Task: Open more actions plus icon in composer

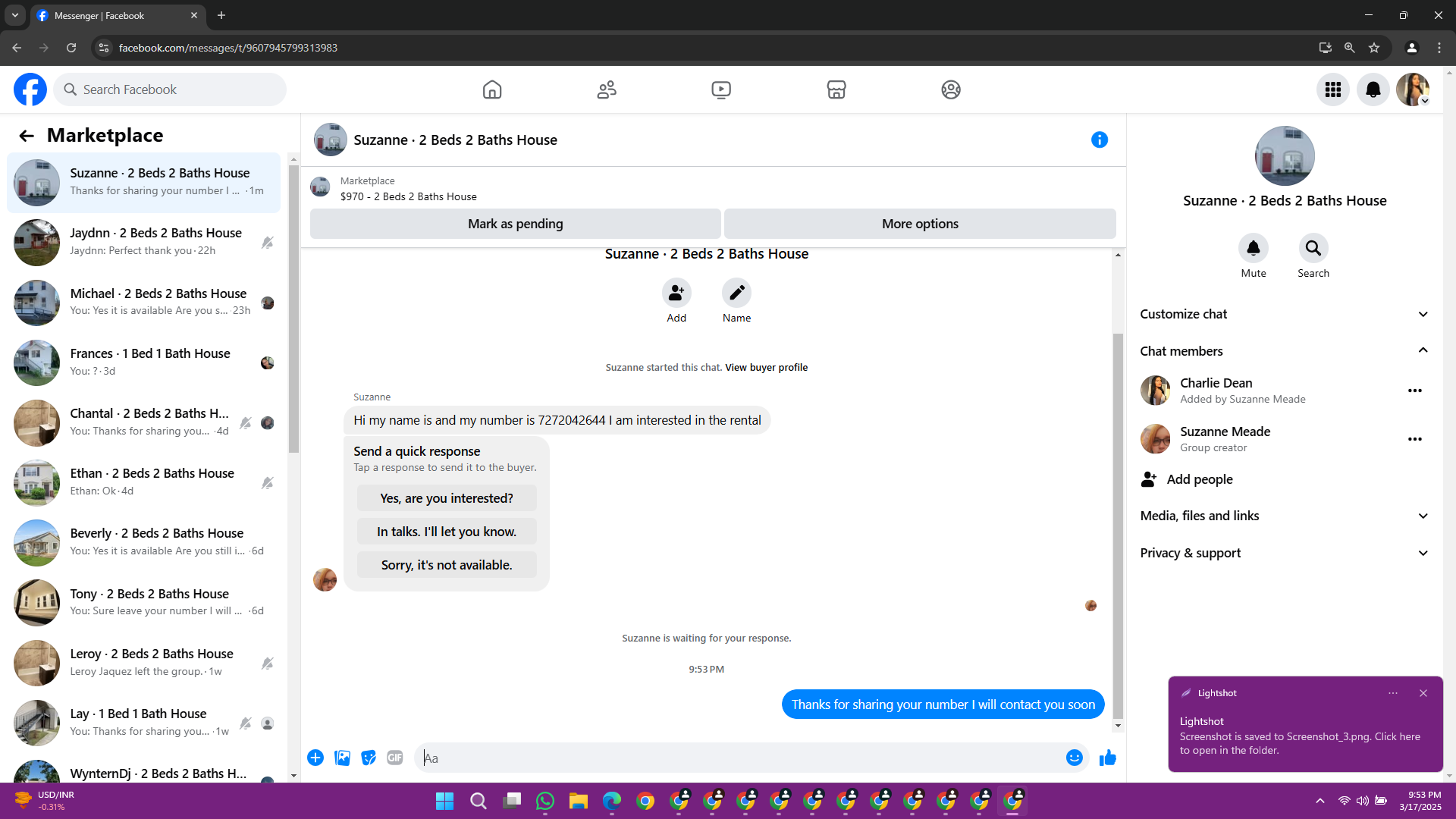Action: click(315, 758)
